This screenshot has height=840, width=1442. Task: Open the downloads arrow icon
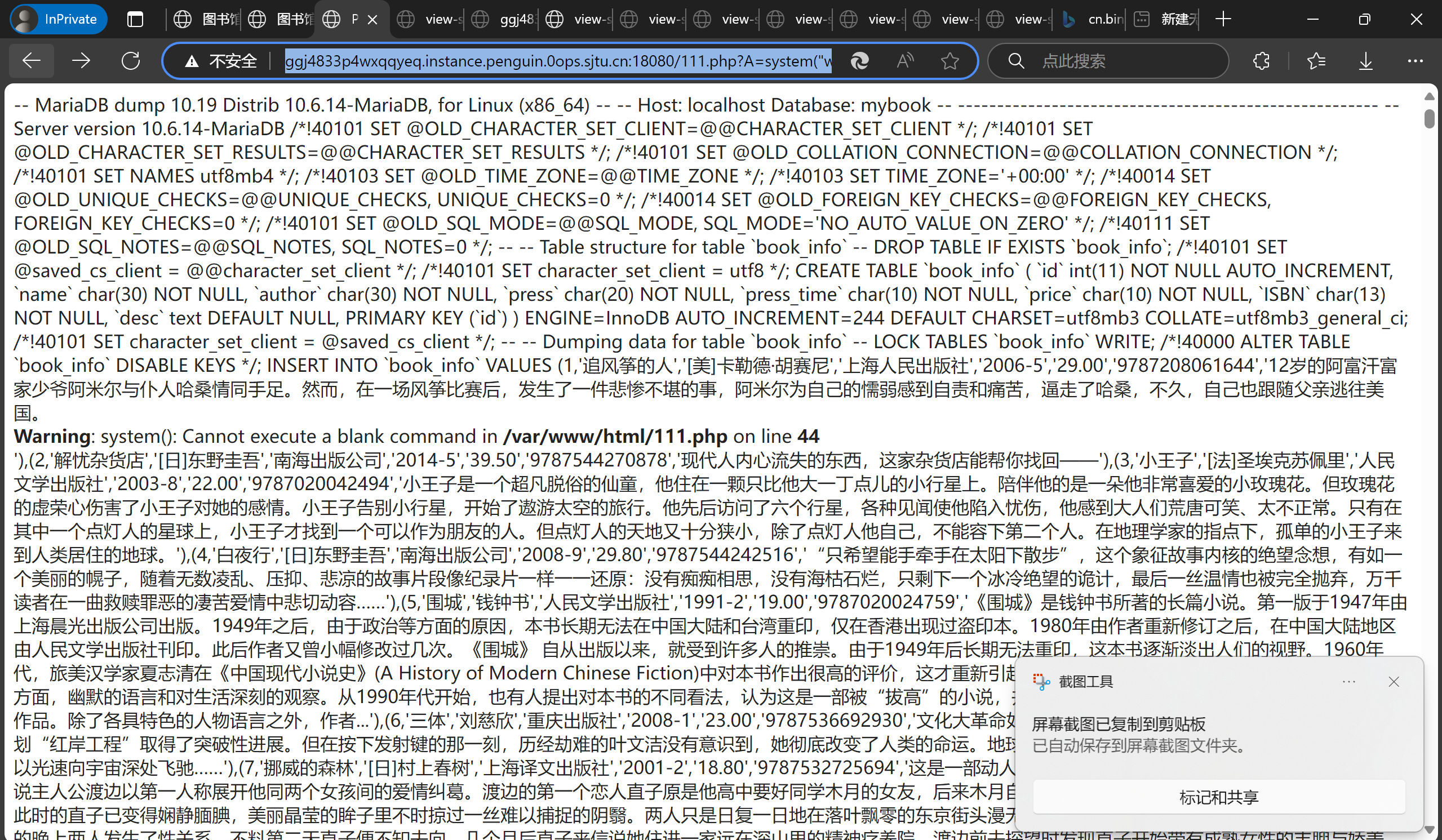click(x=1366, y=61)
